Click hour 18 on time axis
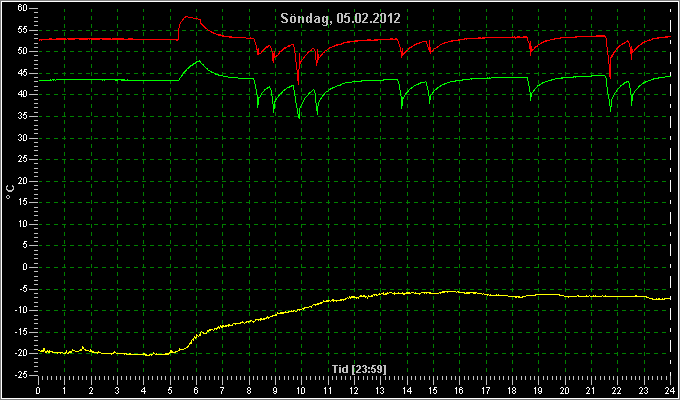 [512, 390]
